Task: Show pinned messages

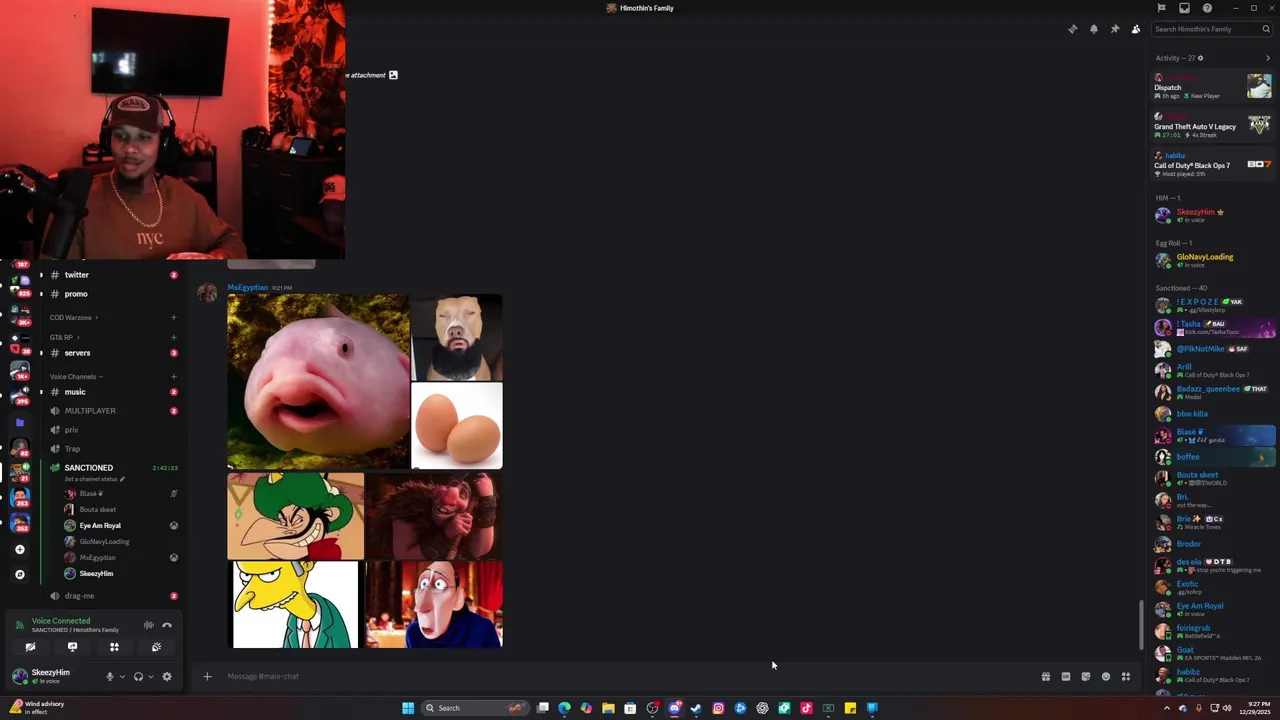Action: tap(1115, 29)
